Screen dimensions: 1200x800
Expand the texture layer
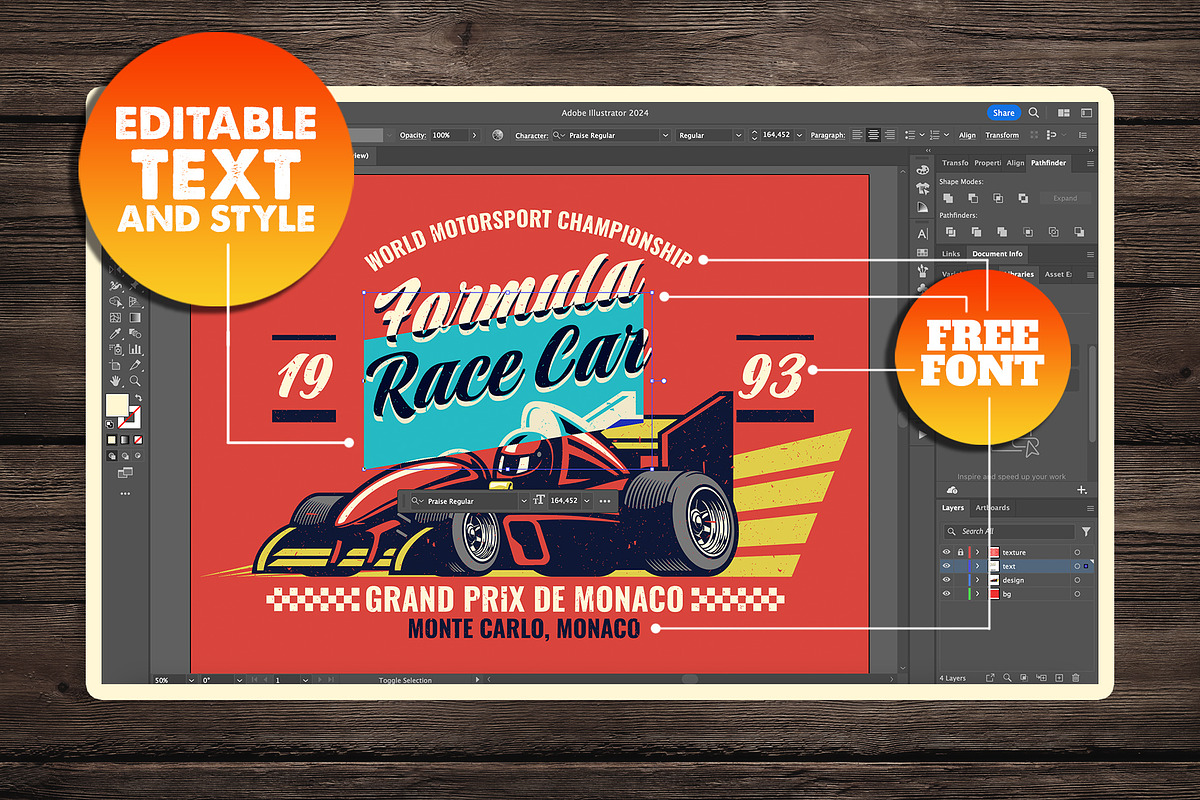pos(978,552)
